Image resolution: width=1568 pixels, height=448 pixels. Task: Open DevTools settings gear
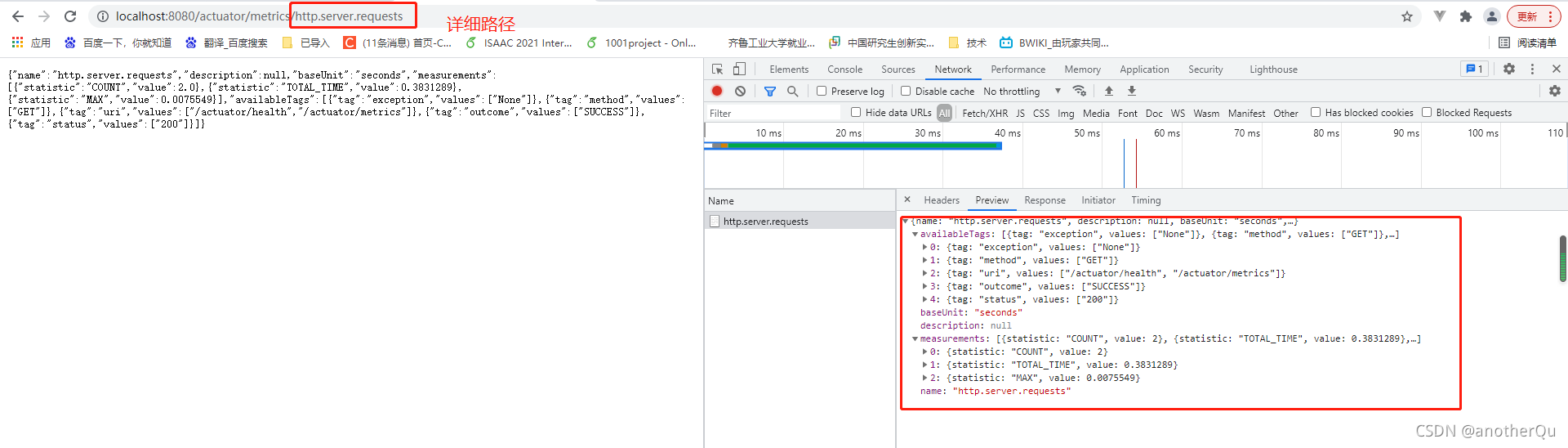tap(1509, 69)
